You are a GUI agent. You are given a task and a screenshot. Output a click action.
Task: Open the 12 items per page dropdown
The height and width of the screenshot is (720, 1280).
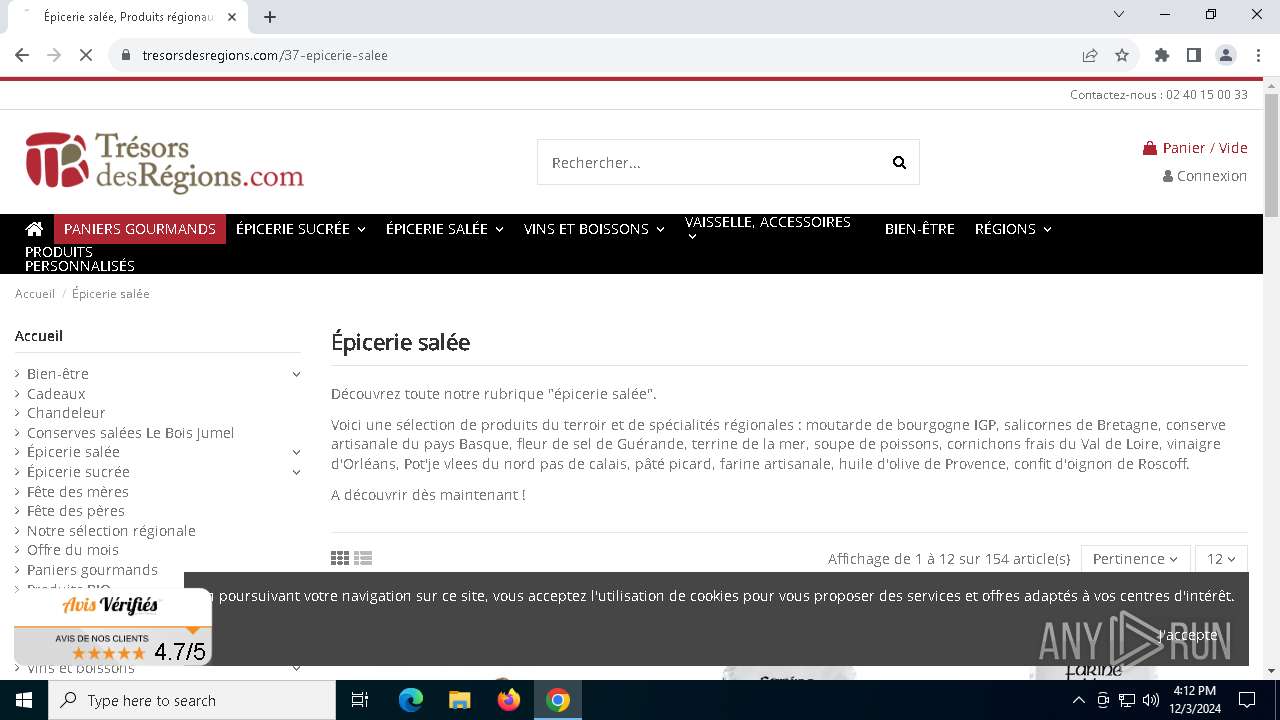(x=1221, y=559)
